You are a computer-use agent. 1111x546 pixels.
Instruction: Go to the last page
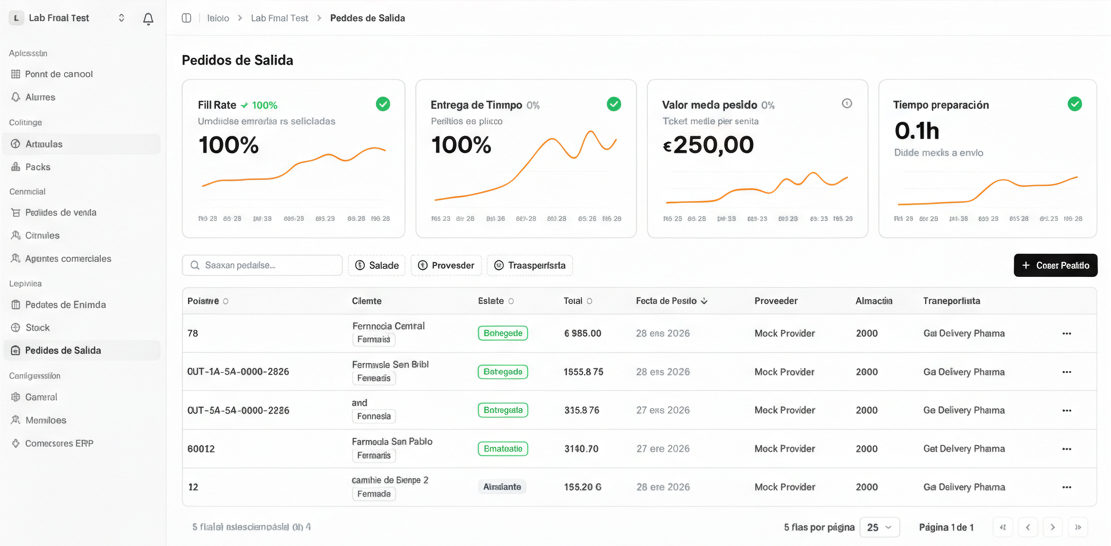tap(1078, 527)
